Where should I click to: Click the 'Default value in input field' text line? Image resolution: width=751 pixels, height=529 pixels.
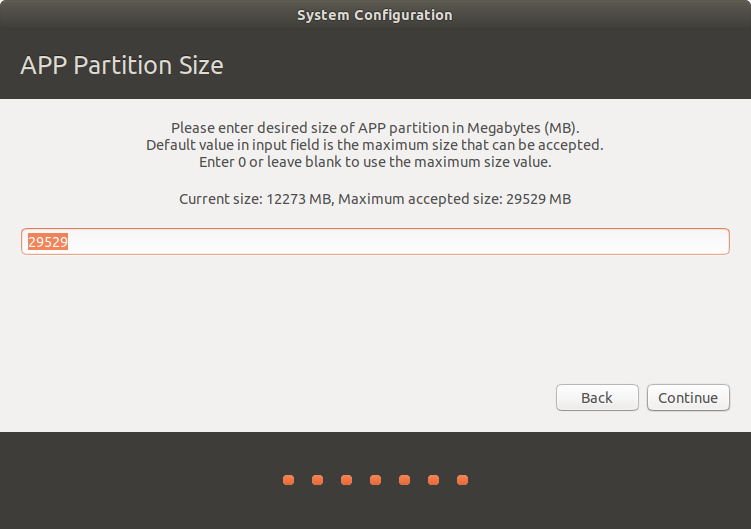tap(375, 144)
